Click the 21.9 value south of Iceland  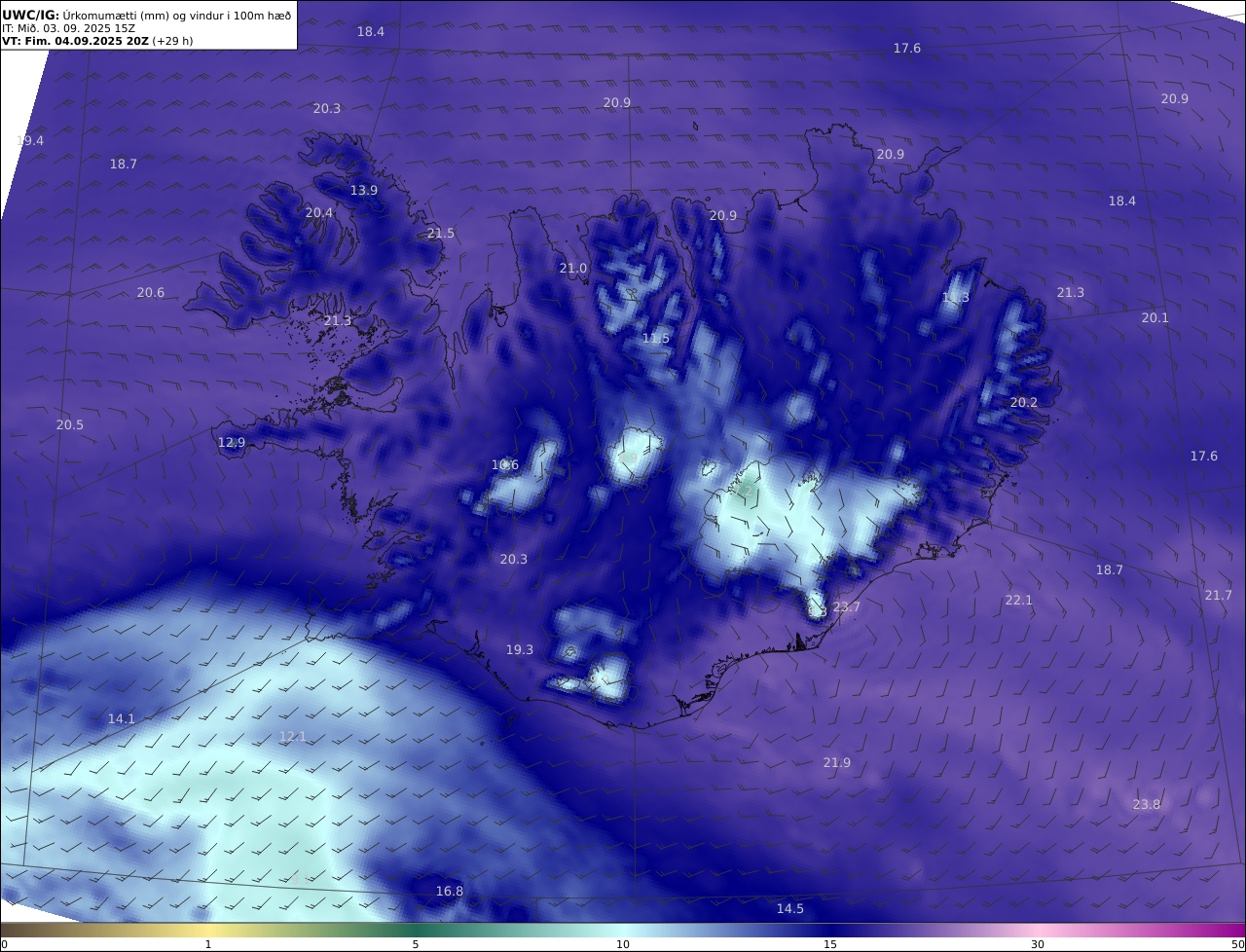coord(837,762)
